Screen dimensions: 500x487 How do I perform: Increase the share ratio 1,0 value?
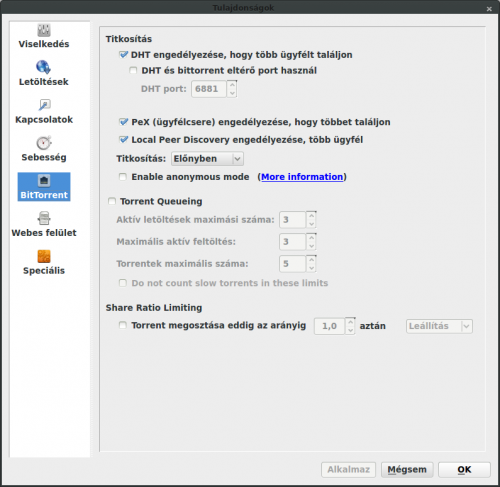pos(350,322)
